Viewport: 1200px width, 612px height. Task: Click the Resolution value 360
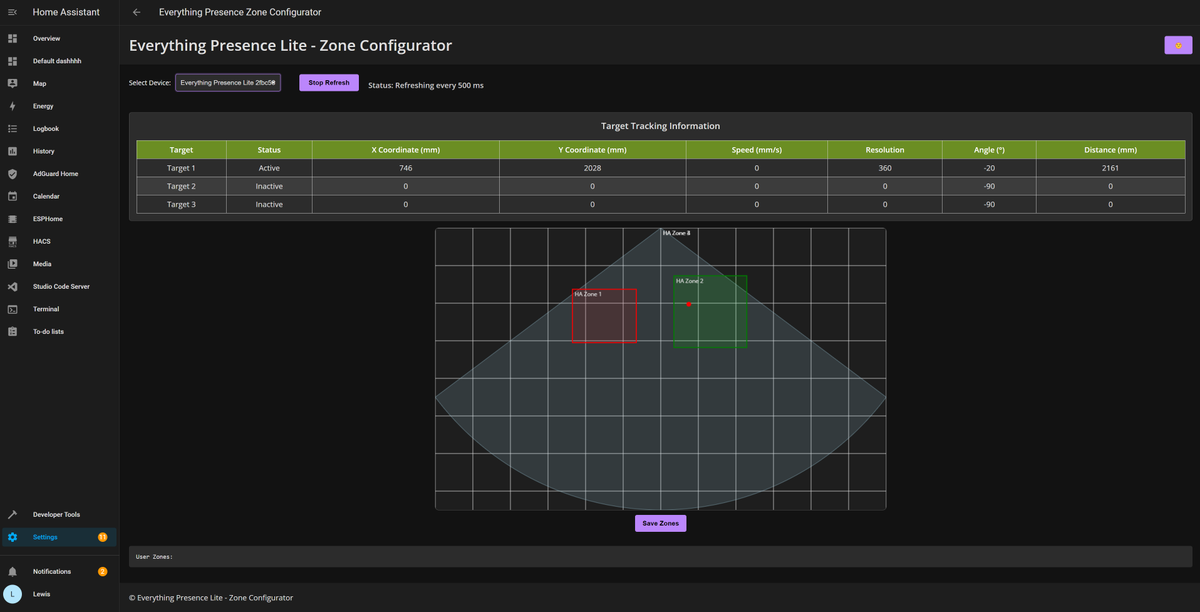(x=885, y=168)
